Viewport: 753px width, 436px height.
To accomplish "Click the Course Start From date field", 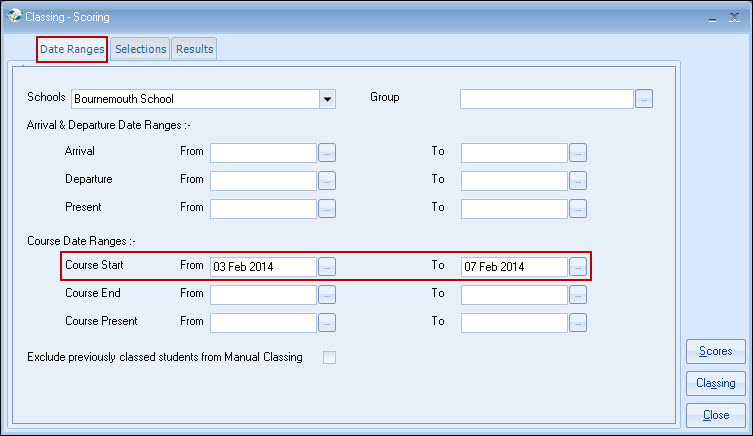I will pyautogui.click(x=263, y=267).
